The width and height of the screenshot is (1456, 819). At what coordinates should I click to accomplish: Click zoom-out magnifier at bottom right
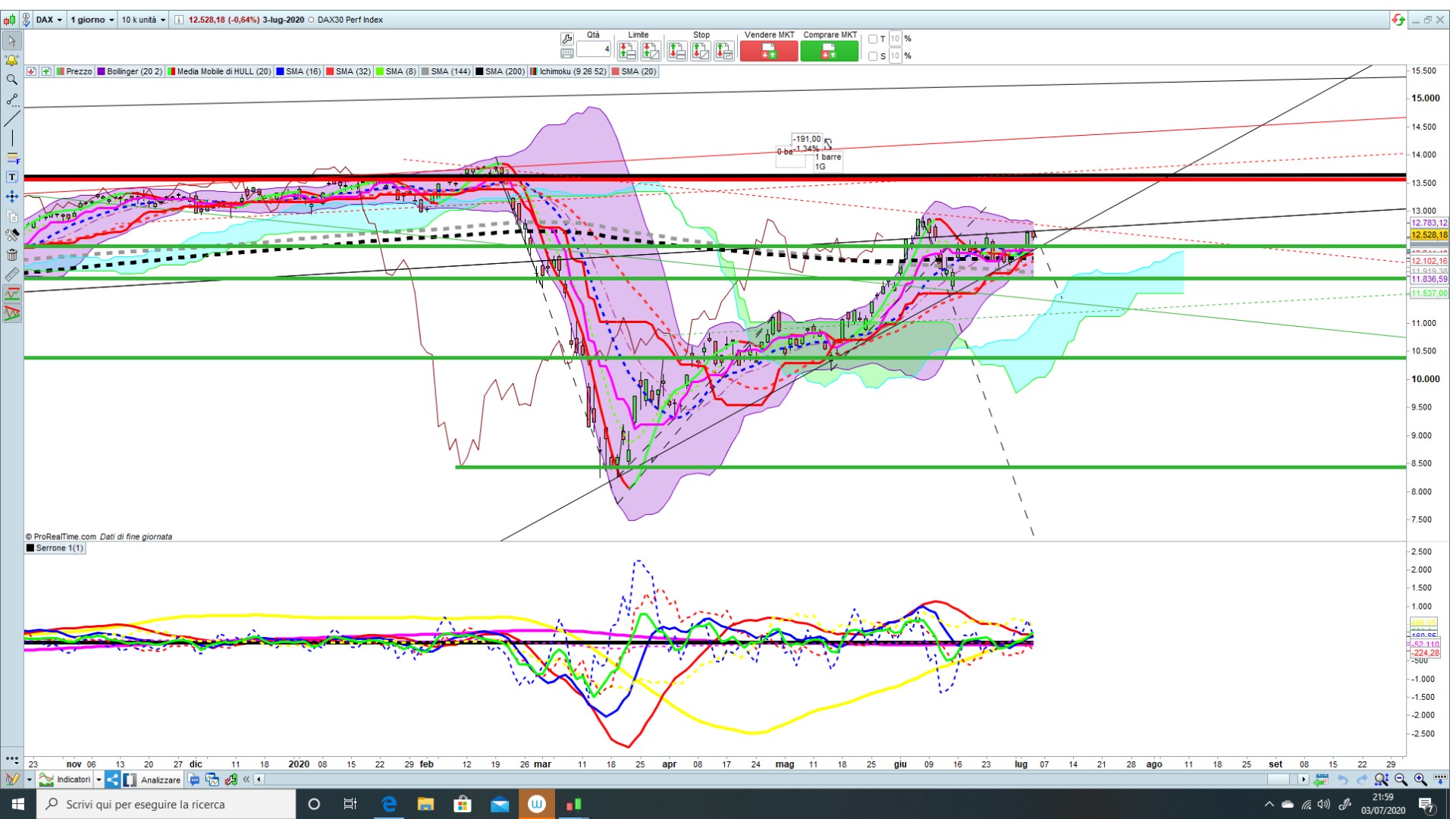pyautogui.click(x=1401, y=780)
